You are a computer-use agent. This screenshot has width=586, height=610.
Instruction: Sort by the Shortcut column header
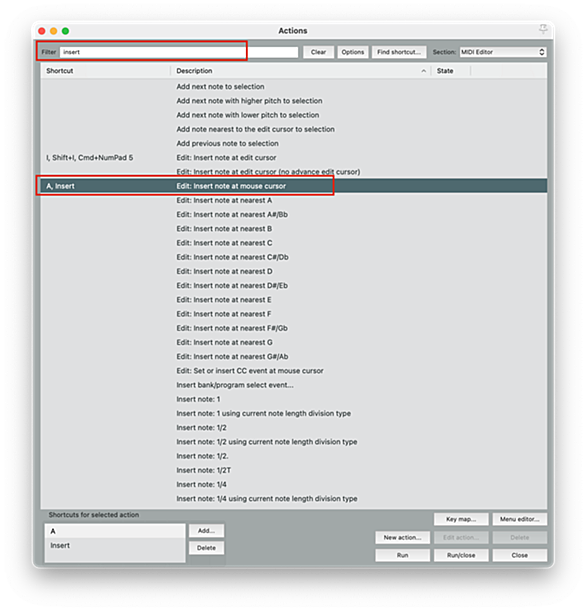(105, 71)
